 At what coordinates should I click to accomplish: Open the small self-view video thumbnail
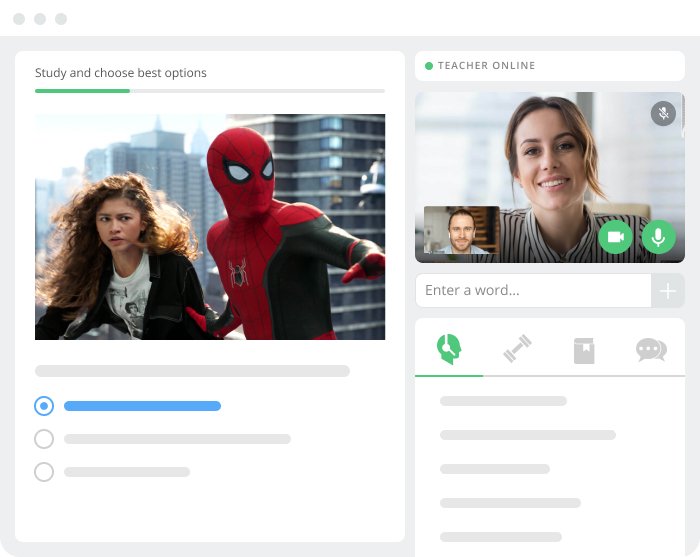coord(461,231)
